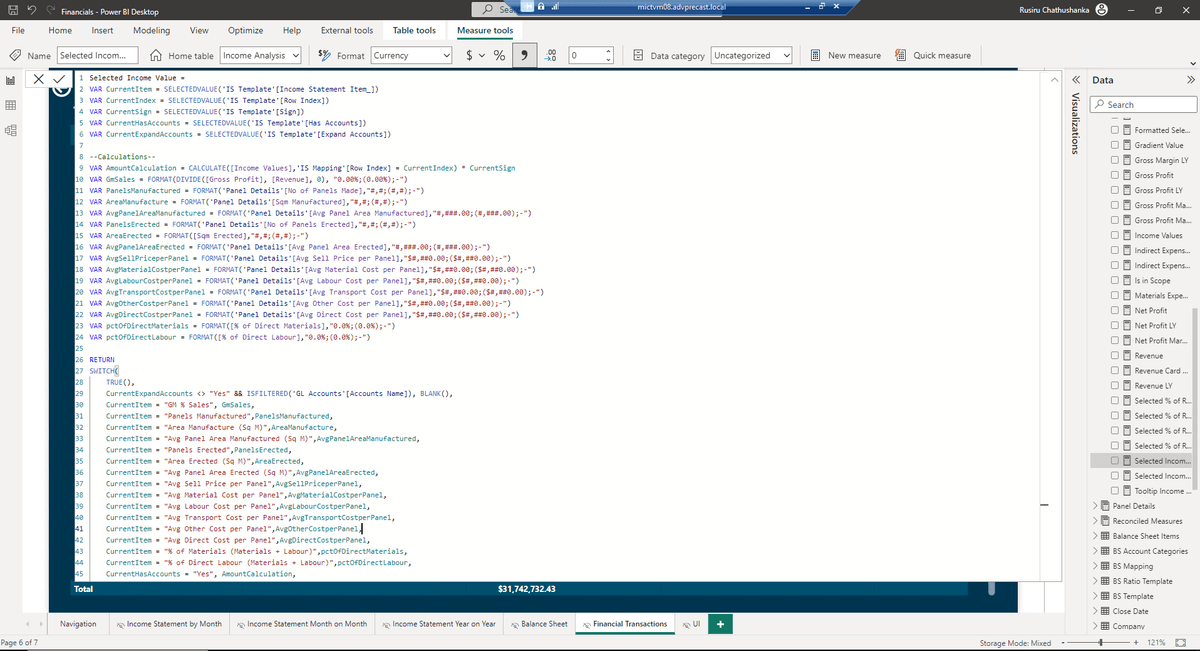
Task: Open Income Statement by Month page tab
Action: [x=169, y=624]
